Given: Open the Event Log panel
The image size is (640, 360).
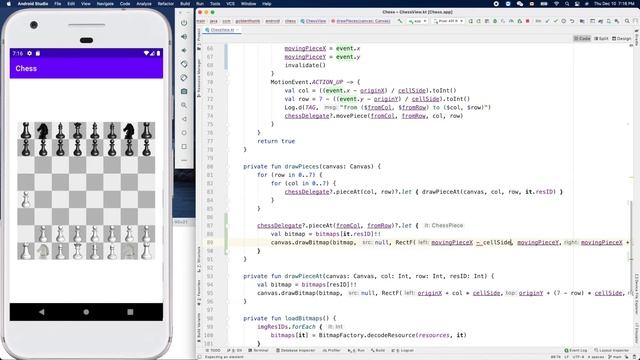Looking at the screenshot, I should [x=576, y=350].
